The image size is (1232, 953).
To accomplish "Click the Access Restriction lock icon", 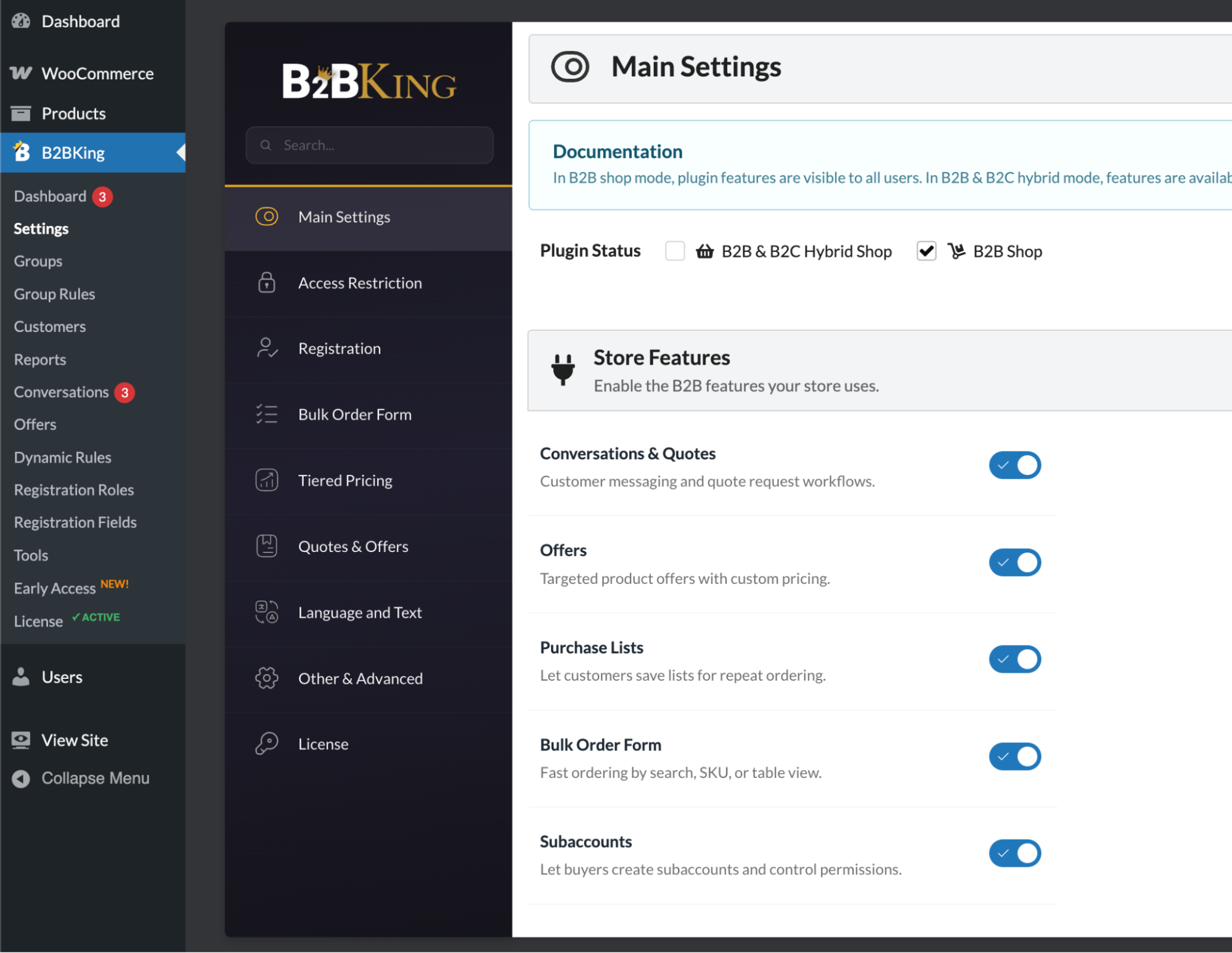I will click(x=267, y=283).
